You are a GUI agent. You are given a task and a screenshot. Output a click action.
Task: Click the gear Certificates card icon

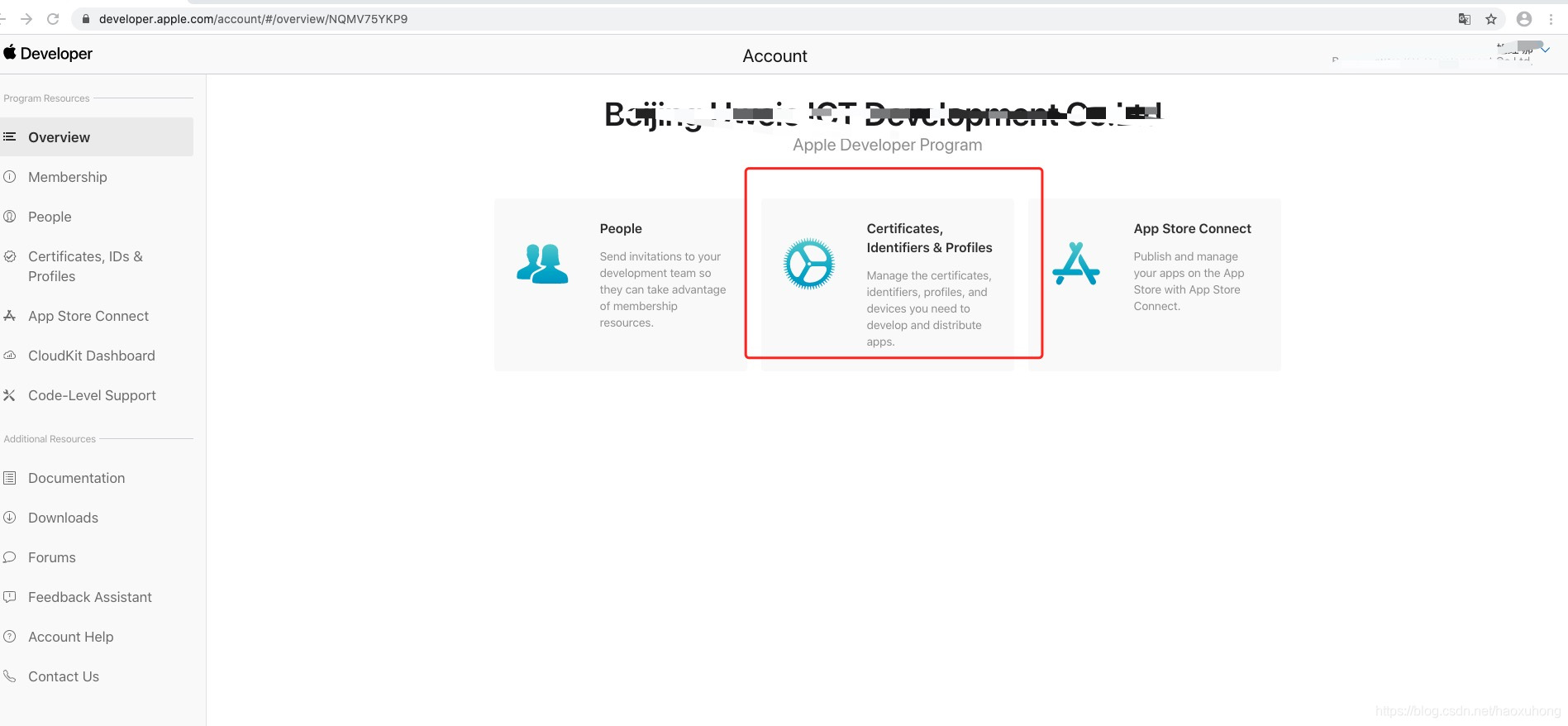(809, 264)
